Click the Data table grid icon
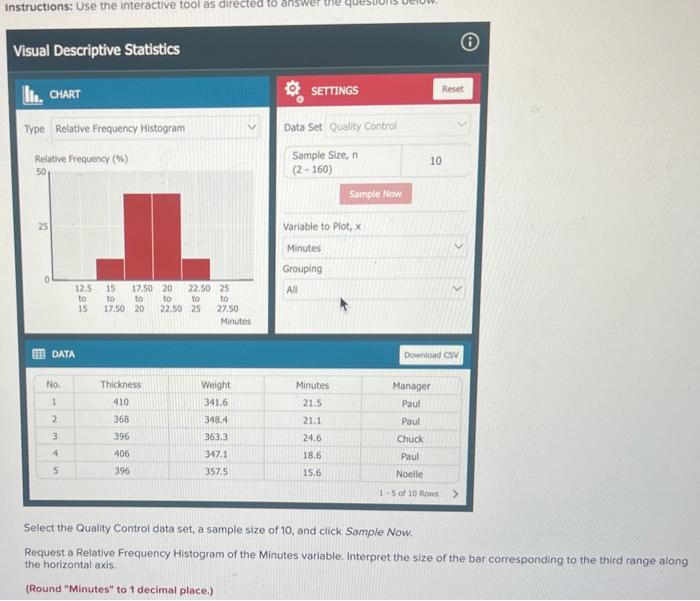700x601 pixels. coord(39,354)
